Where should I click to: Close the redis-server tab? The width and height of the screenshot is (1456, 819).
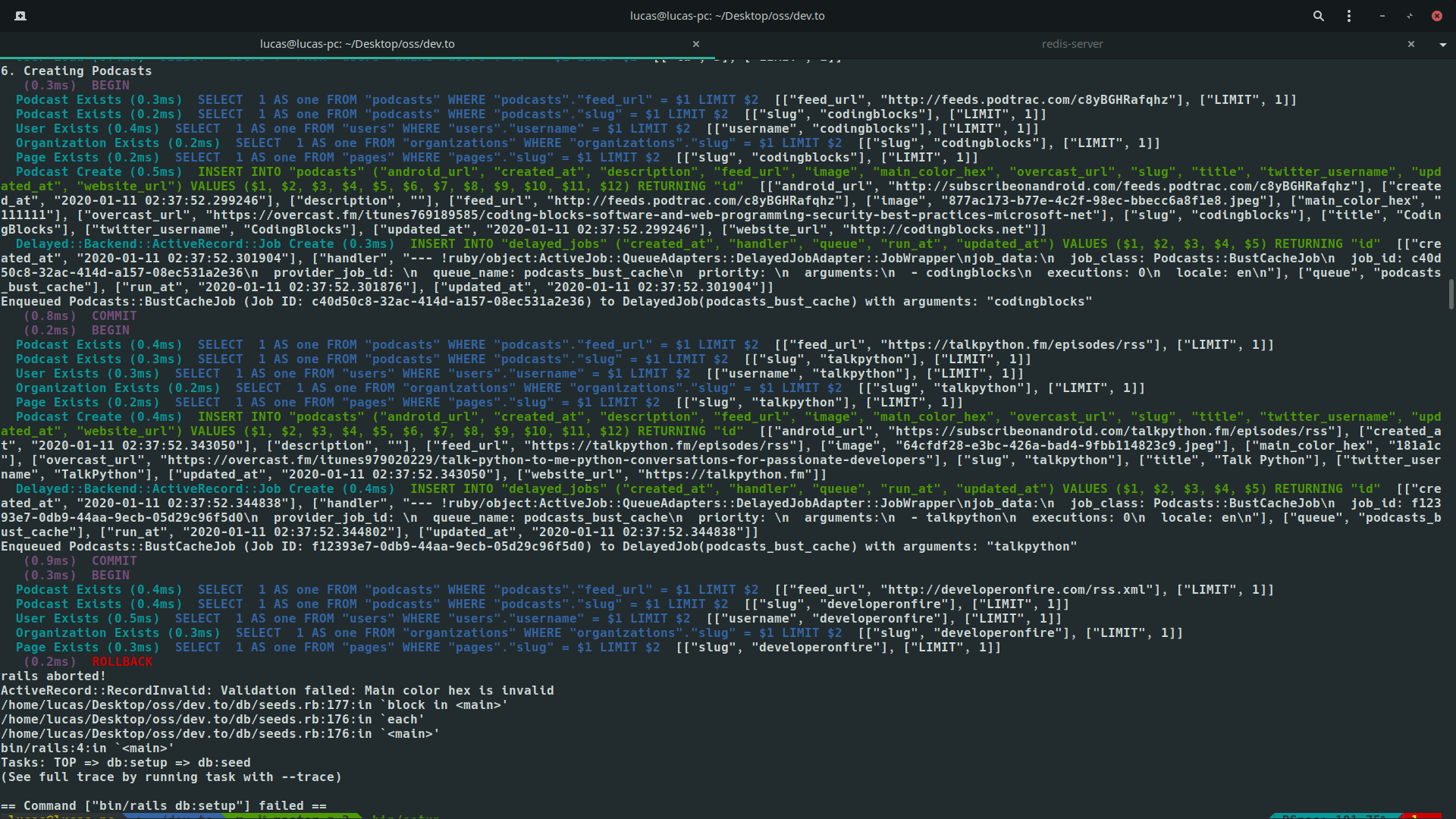[1411, 44]
